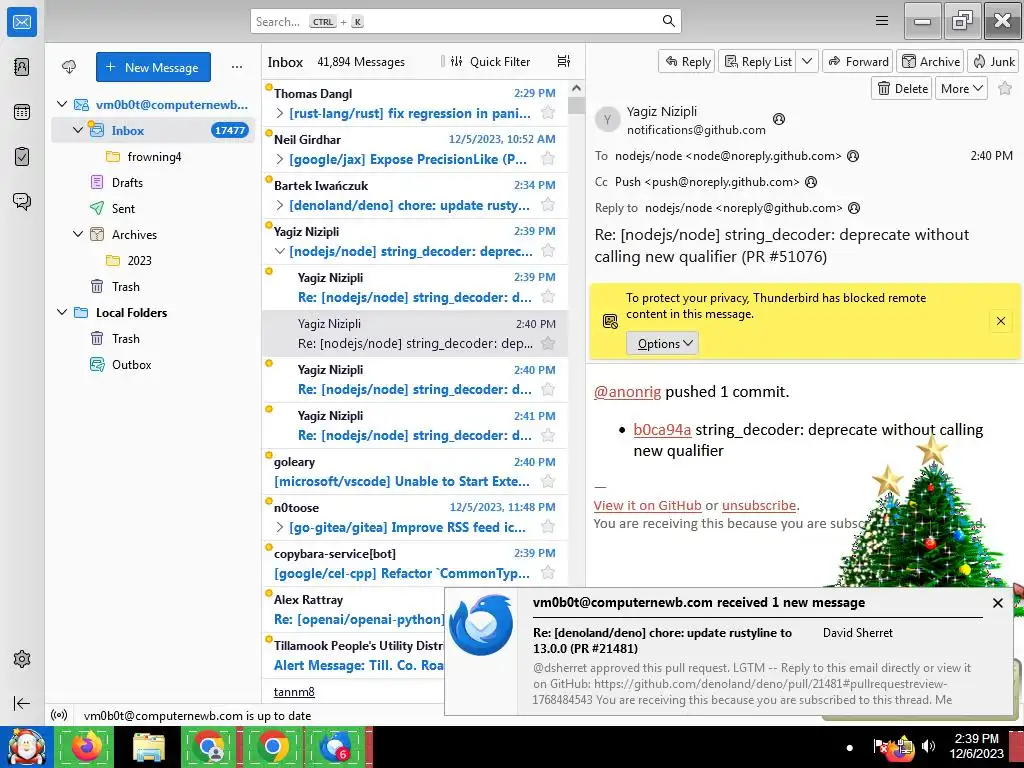Star the Bartek Iwańczuk message
Image resolution: width=1024 pixels, height=768 pixels.
click(548, 204)
